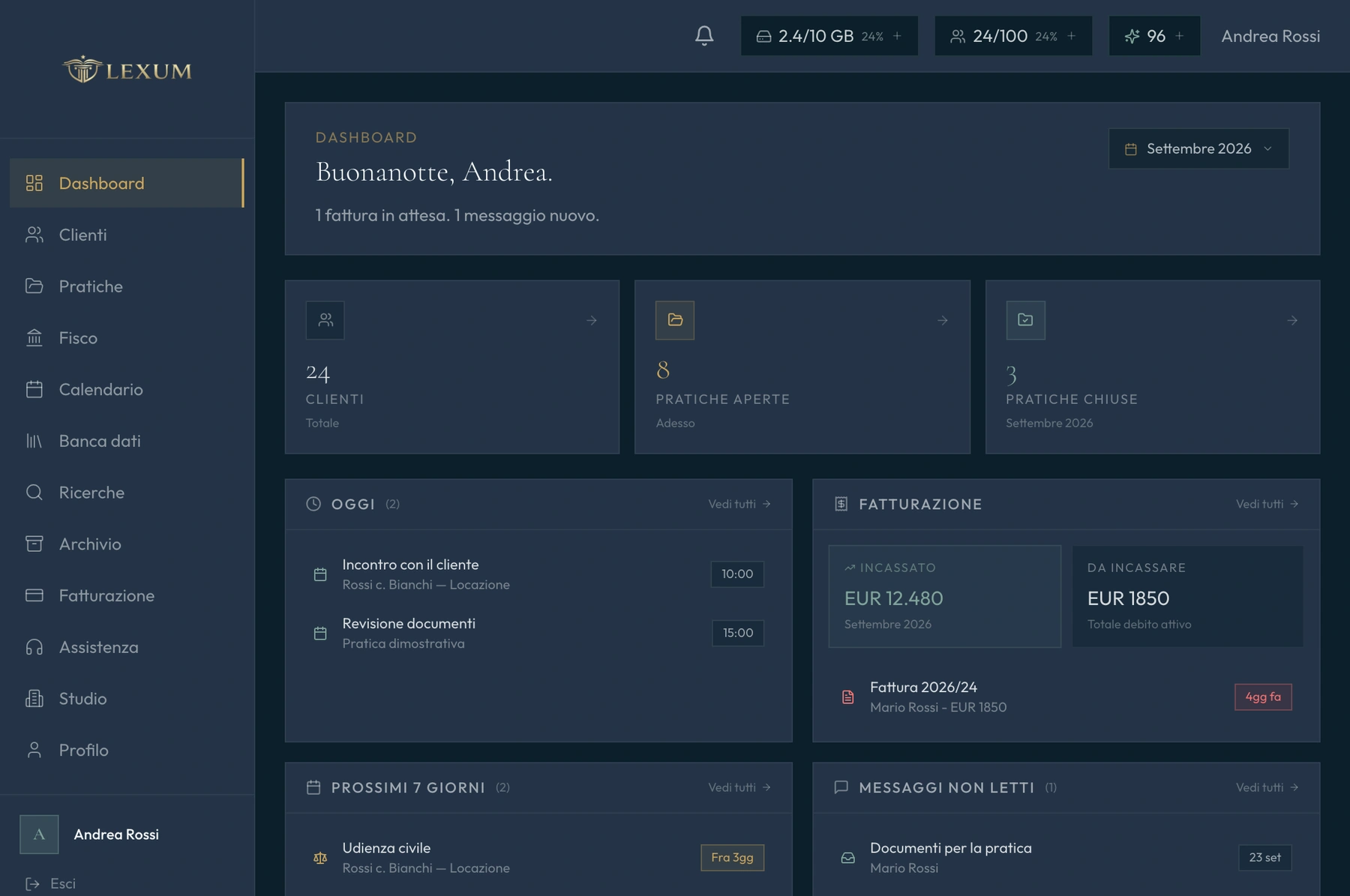Click the sparkle credits icon by 96
1350x896 pixels.
(1132, 36)
